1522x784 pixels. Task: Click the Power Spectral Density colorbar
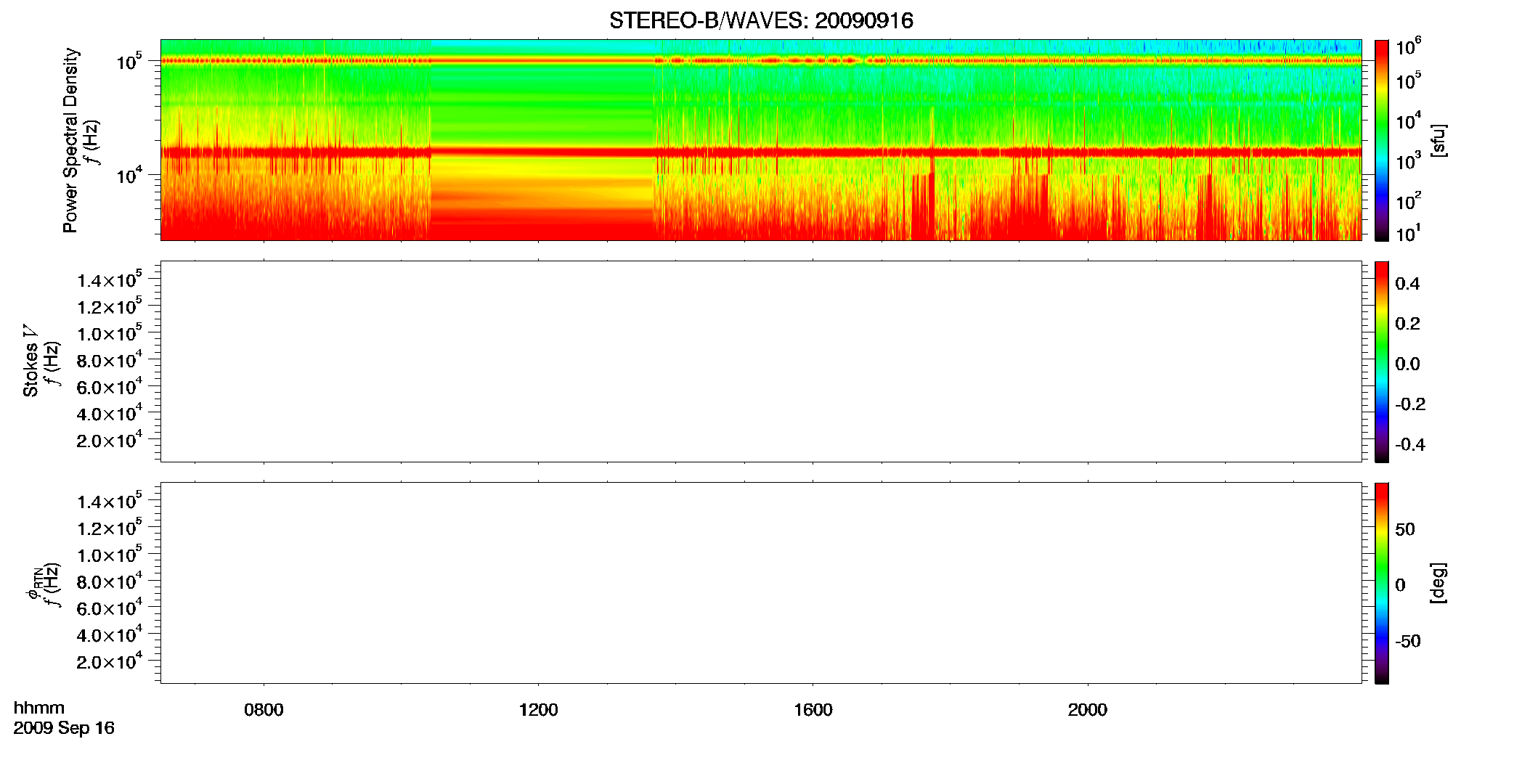(1381, 140)
